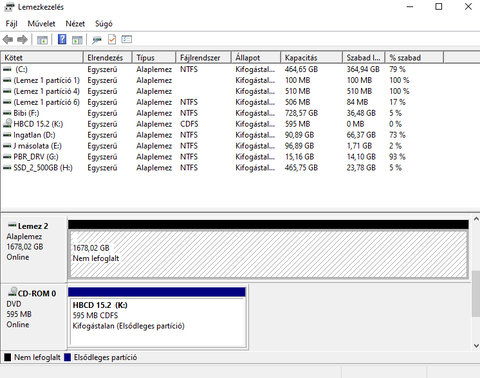Click the list view settings toolbar icon
Viewport: 480px width, 378px height.
point(127,40)
